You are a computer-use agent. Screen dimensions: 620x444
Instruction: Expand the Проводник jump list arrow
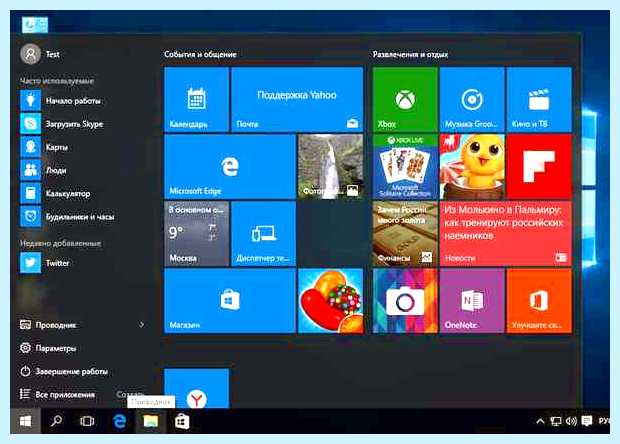141,325
